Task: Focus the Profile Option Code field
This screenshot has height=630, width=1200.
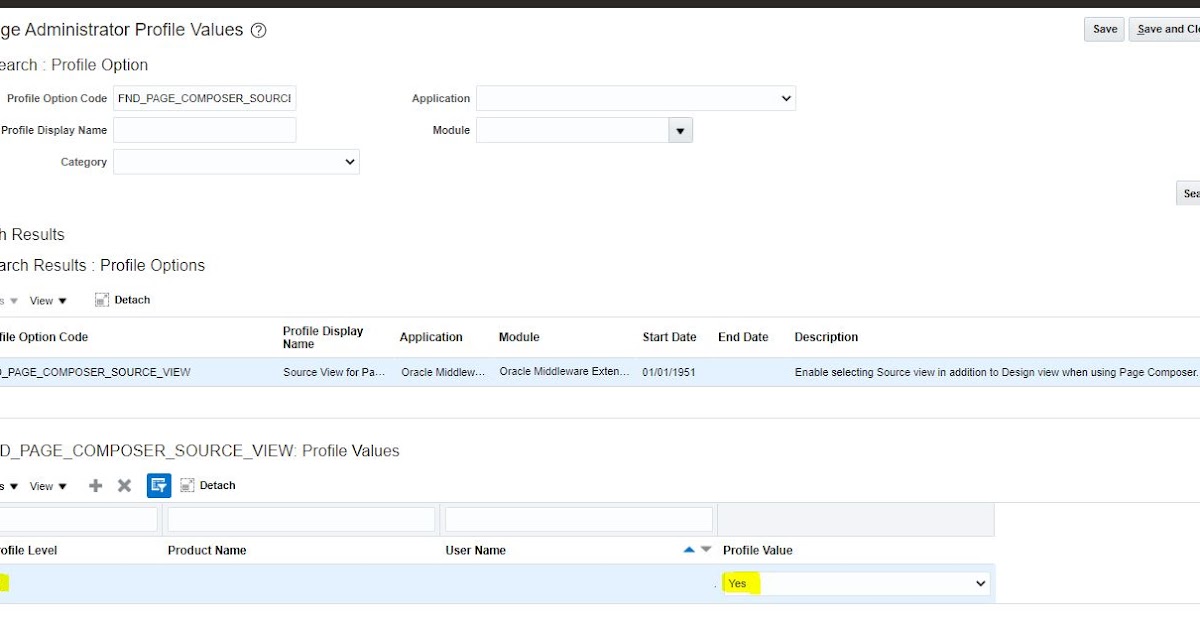Action: (204, 98)
